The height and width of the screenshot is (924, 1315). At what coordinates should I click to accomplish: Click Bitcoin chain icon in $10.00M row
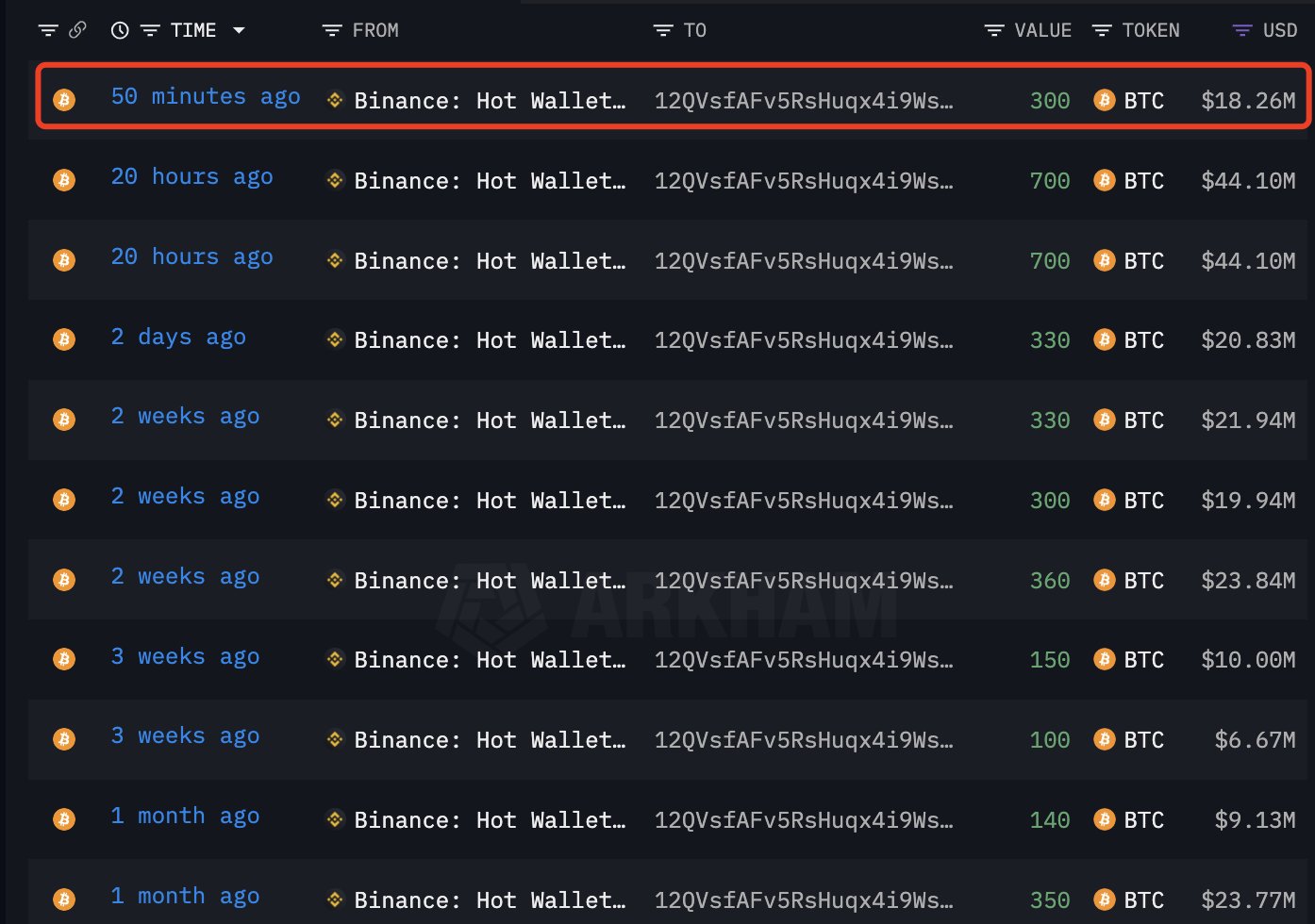[x=64, y=659]
